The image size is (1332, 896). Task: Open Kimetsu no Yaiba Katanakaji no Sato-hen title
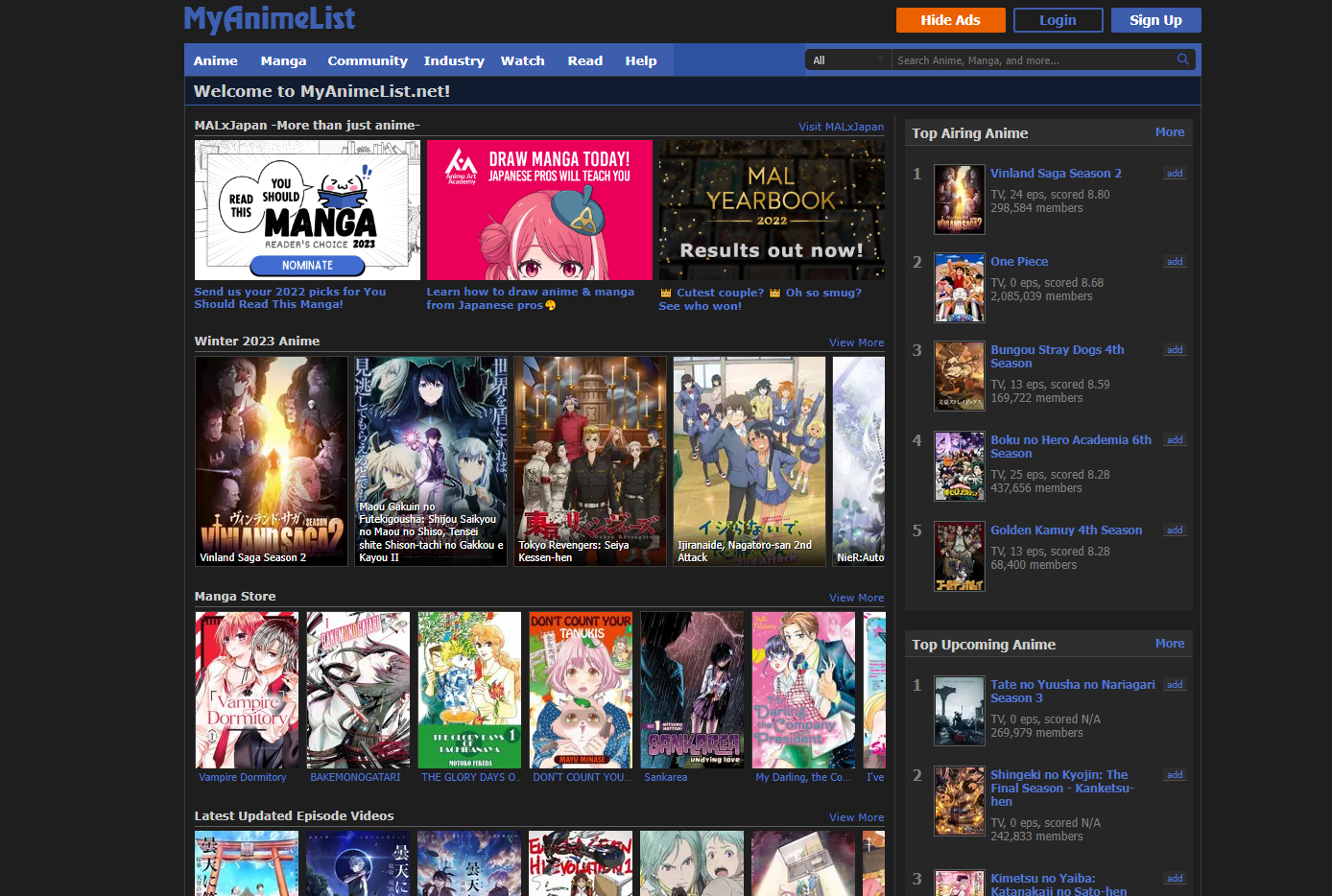pos(1058,884)
